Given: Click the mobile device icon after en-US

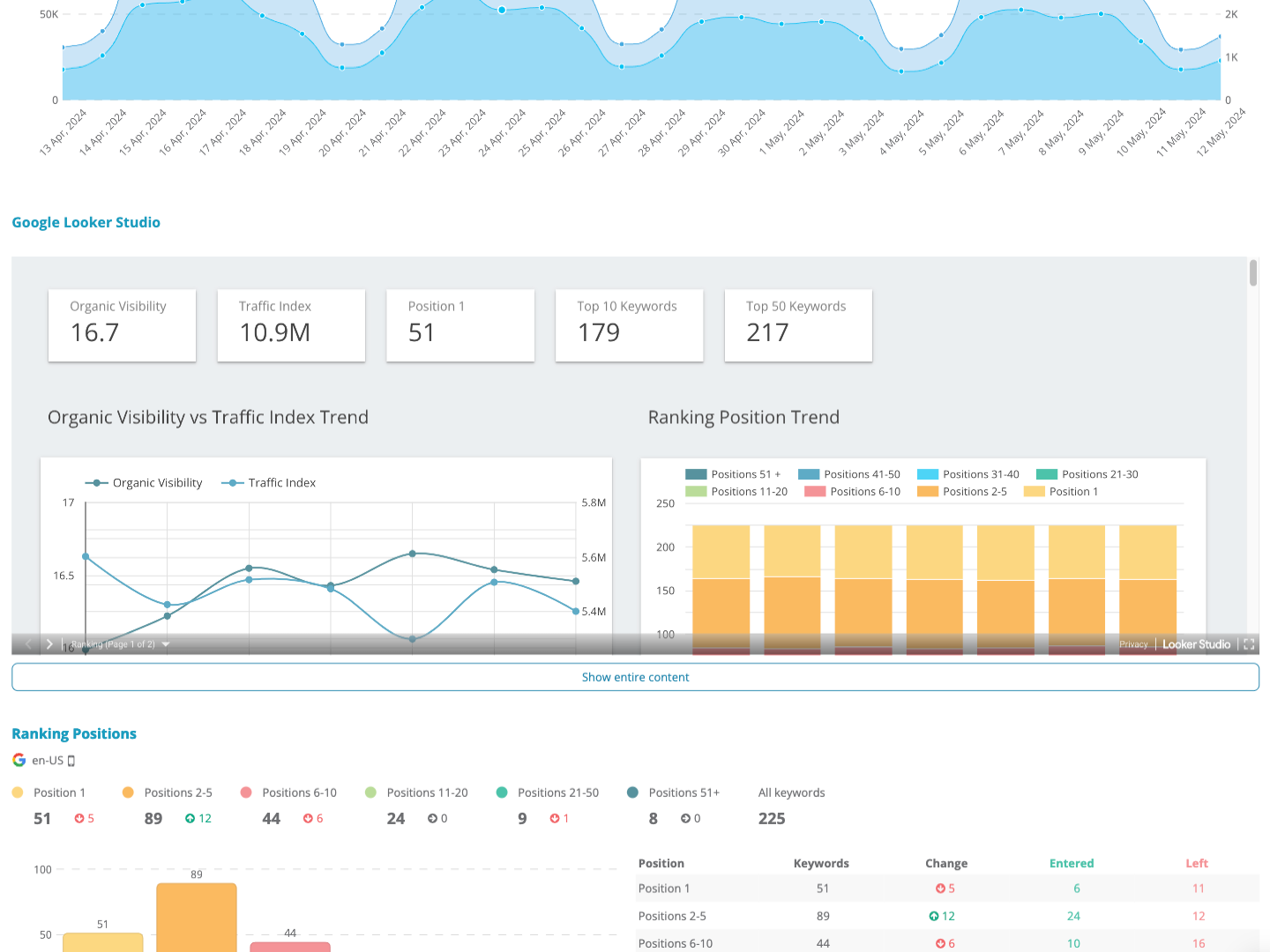Looking at the screenshot, I should (x=71, y=761).
